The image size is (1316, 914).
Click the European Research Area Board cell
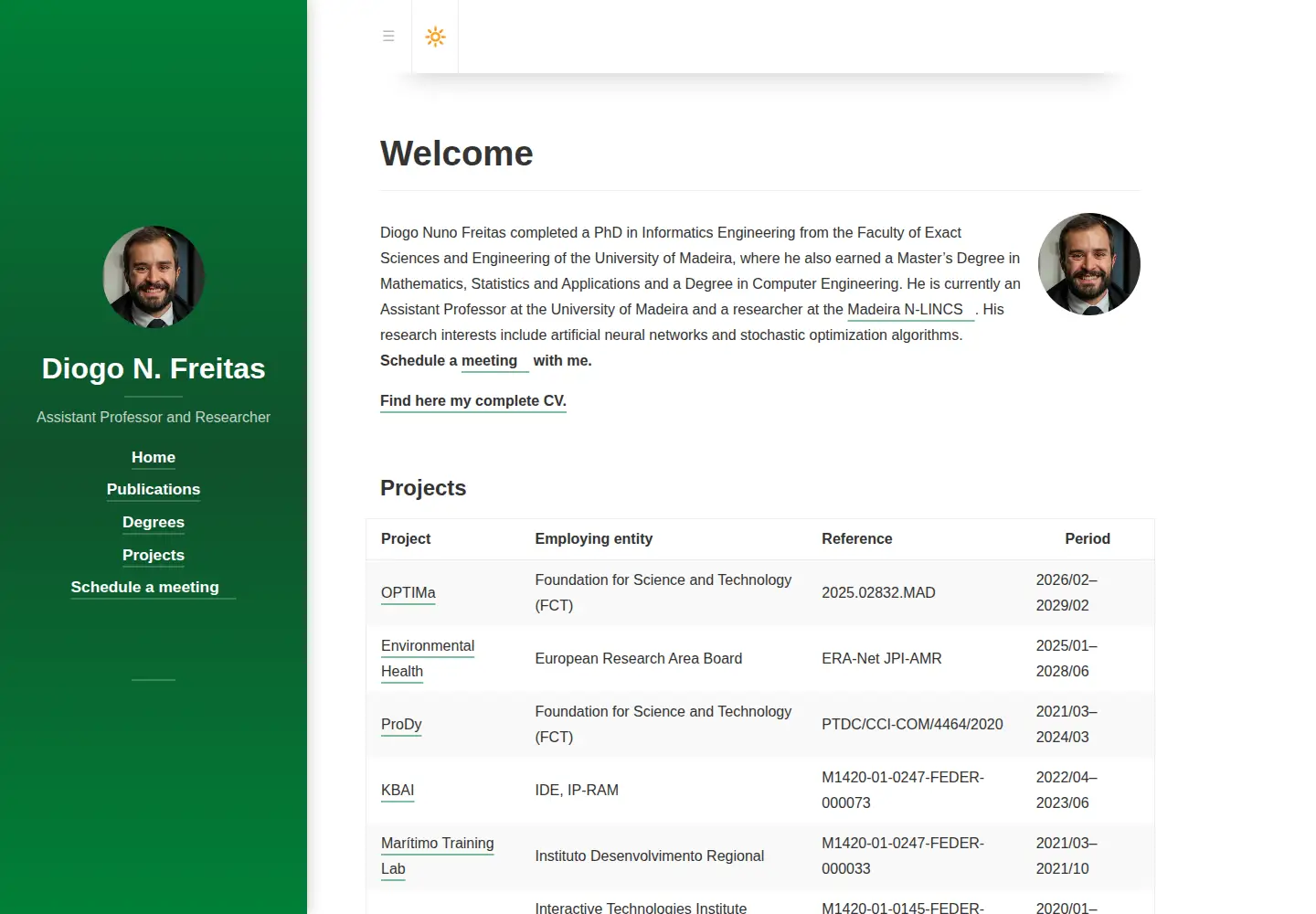639,658
